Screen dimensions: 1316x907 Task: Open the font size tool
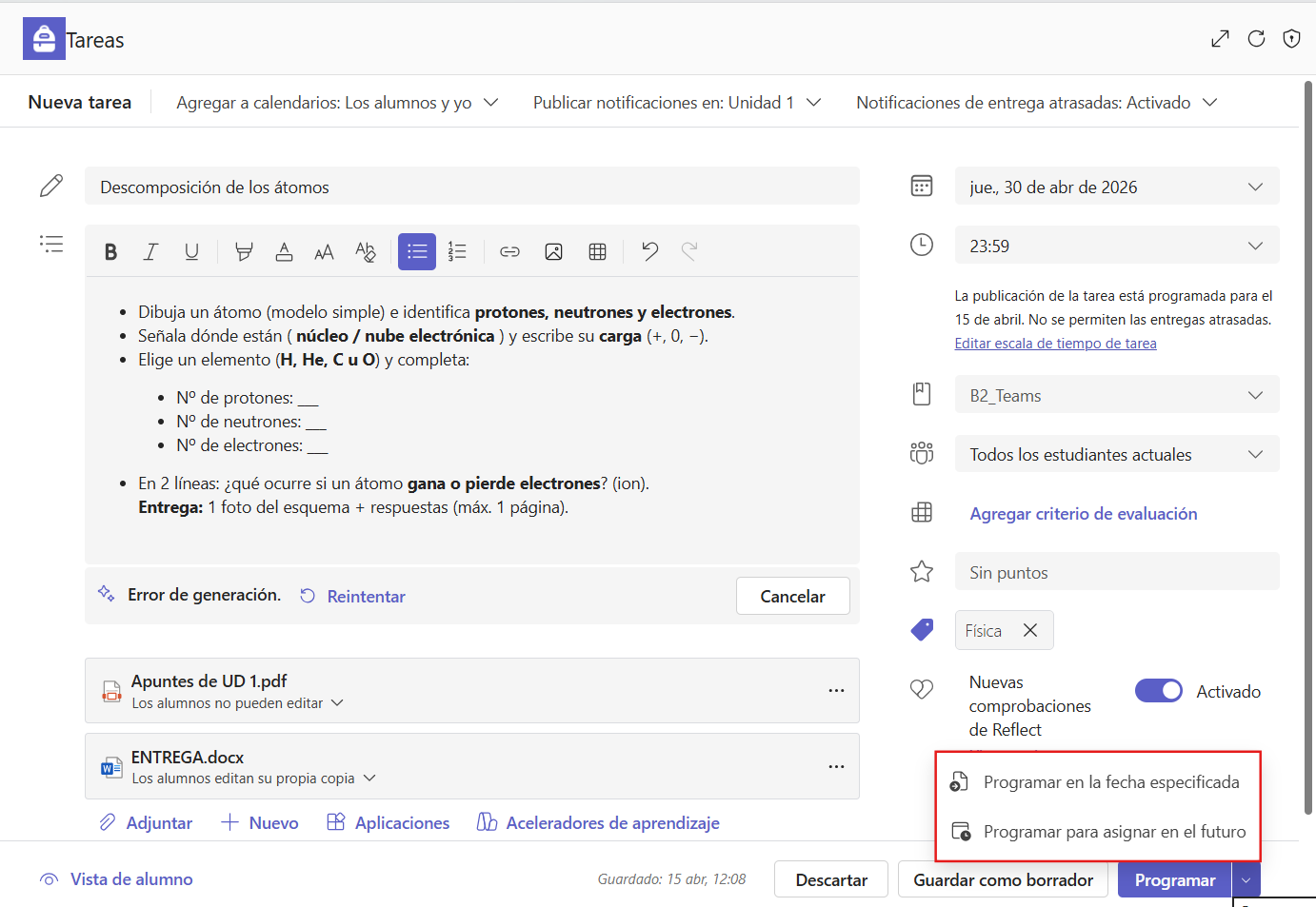click(x=324, y=251)
